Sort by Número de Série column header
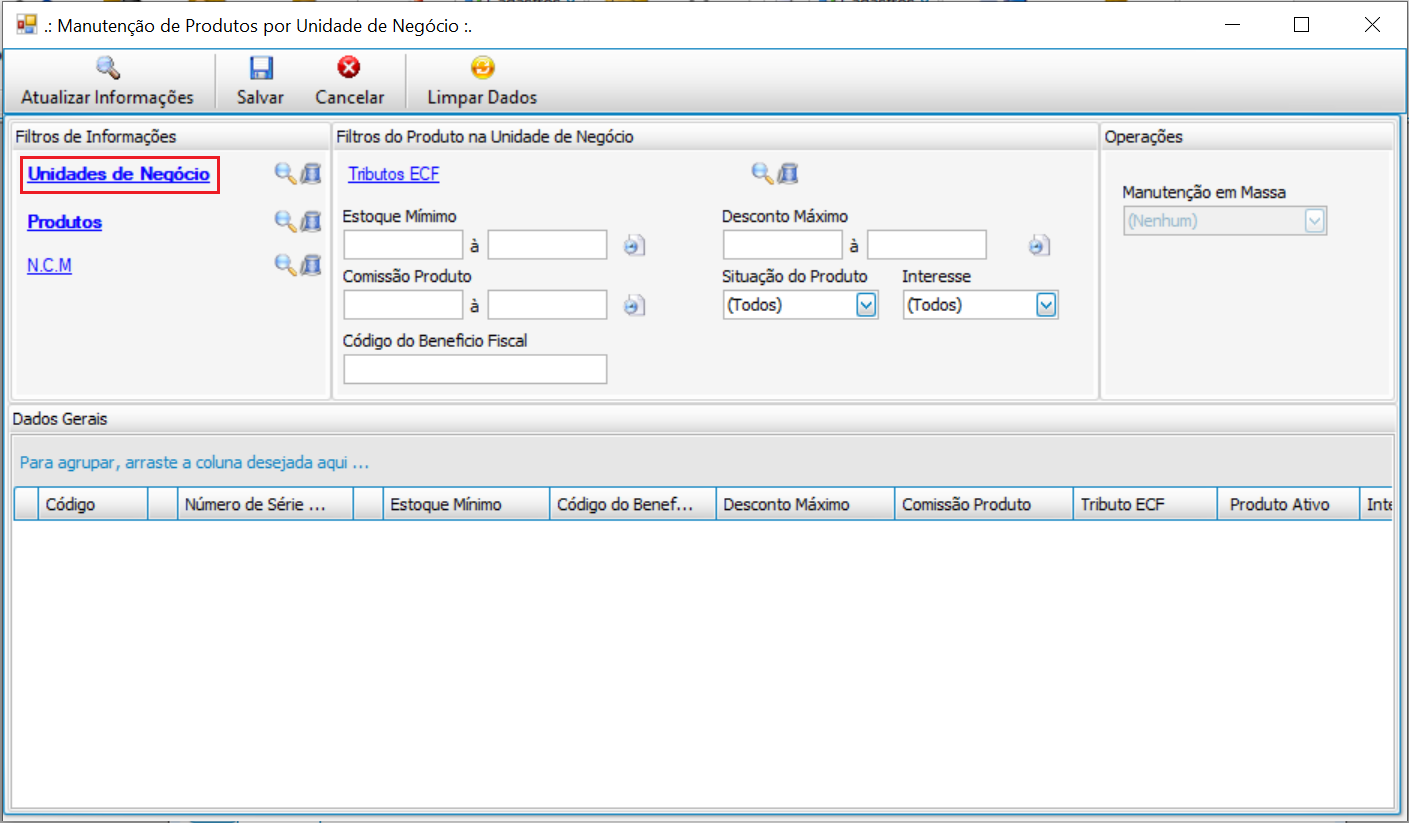Screen dimensions: 1409x823 [x=266, y=504]
